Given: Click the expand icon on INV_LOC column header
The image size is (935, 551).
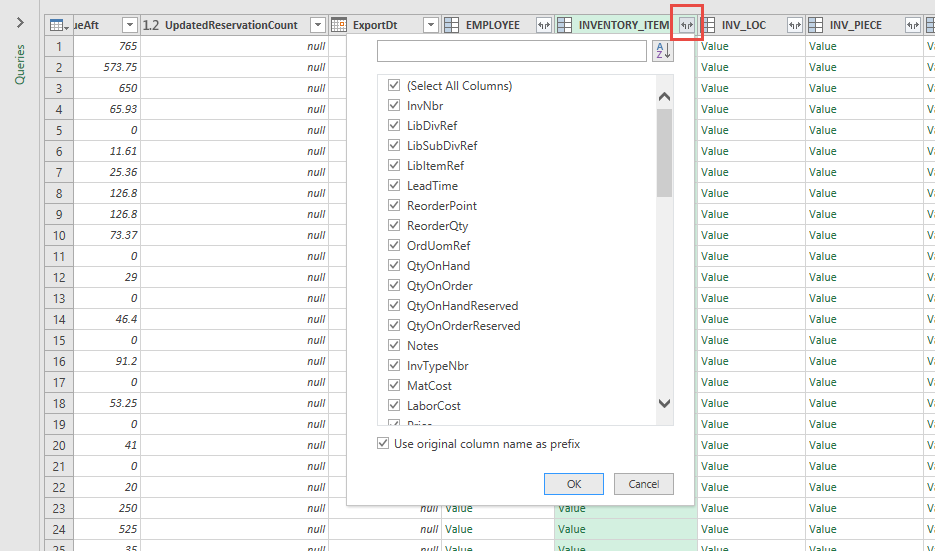Looking at the screenshot, I should pyautogui.click(x=794, y=25).
